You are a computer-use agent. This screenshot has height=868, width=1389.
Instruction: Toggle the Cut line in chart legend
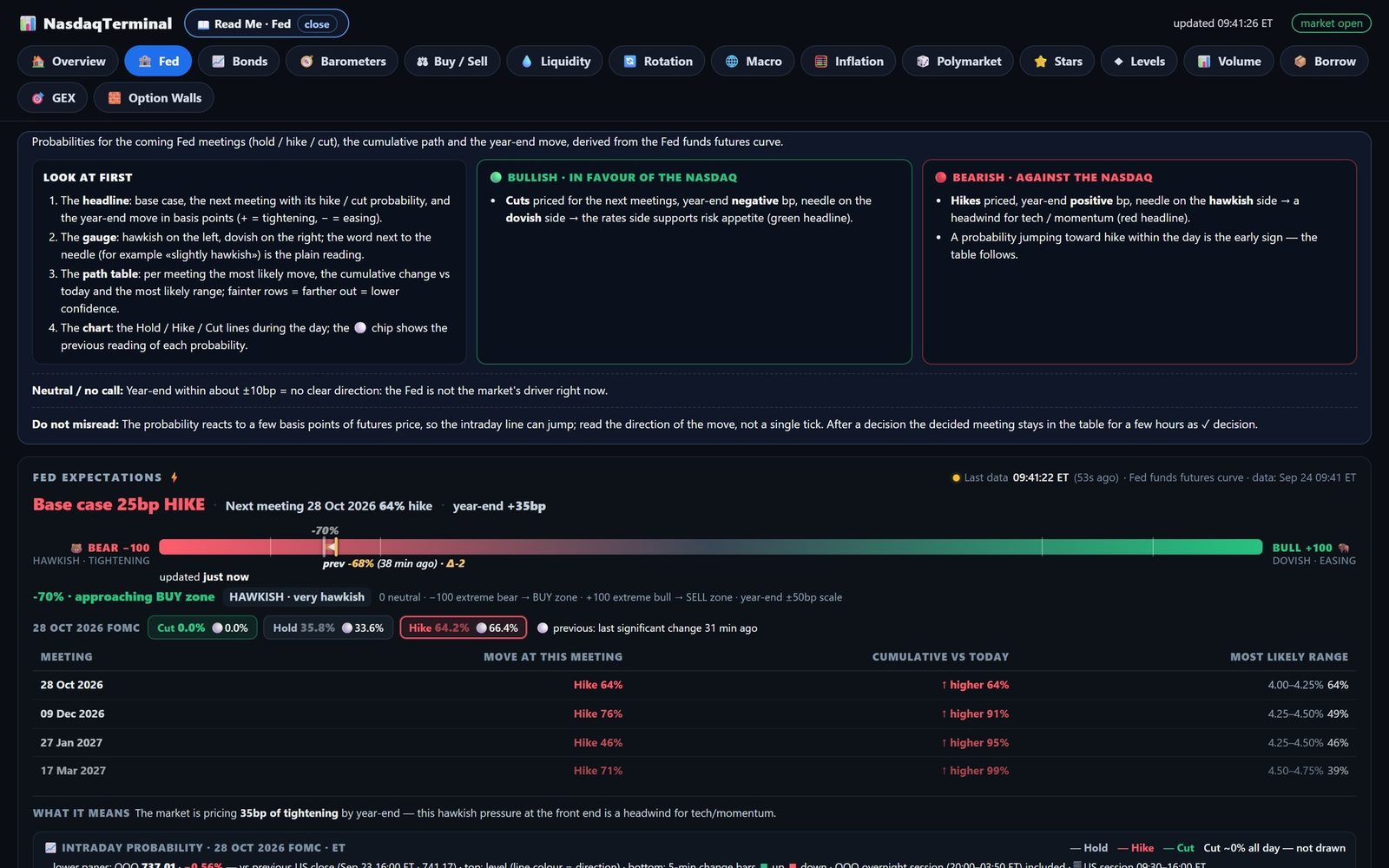1179,848
